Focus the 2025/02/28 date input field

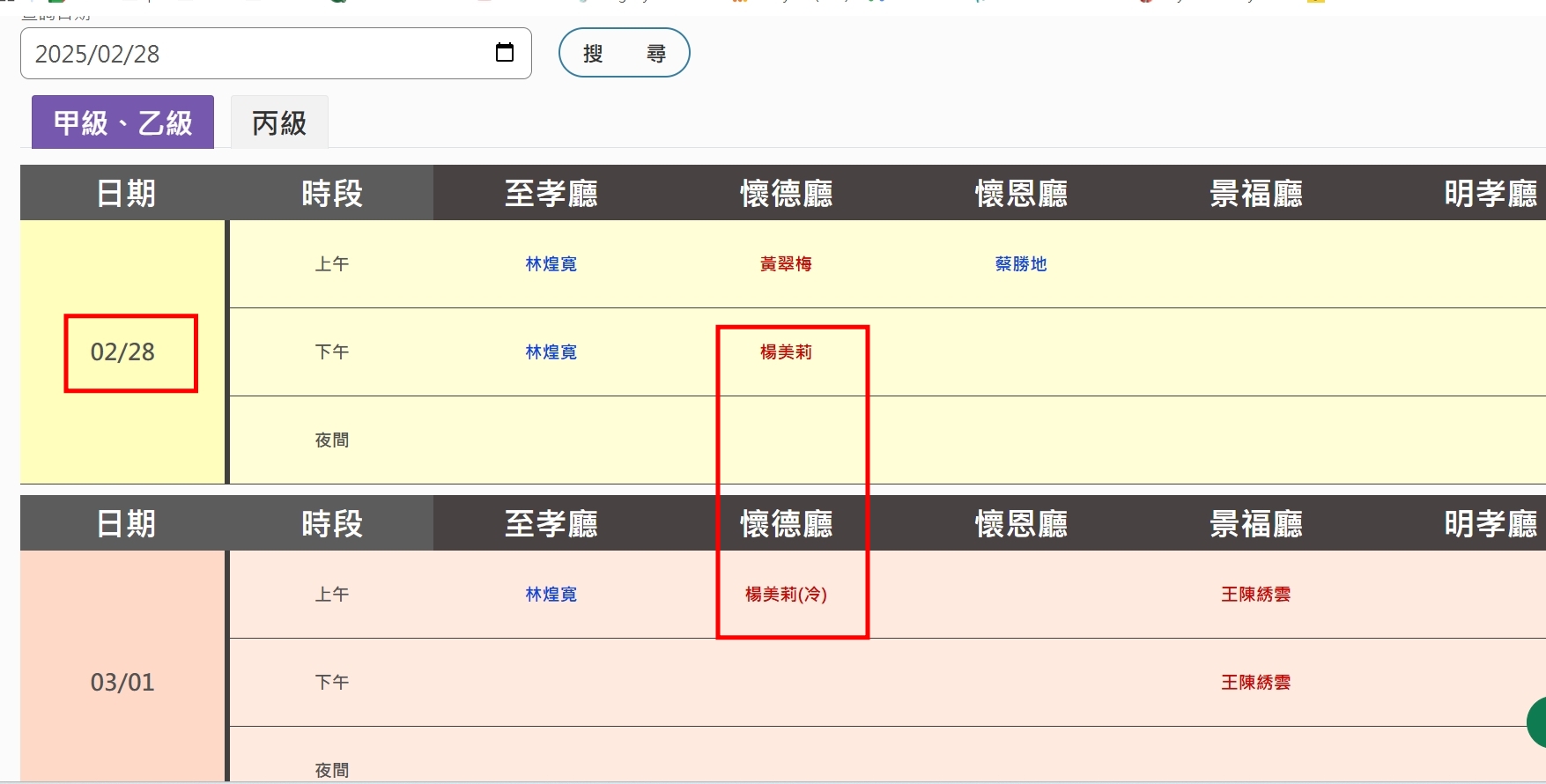[x=255, y=54]
